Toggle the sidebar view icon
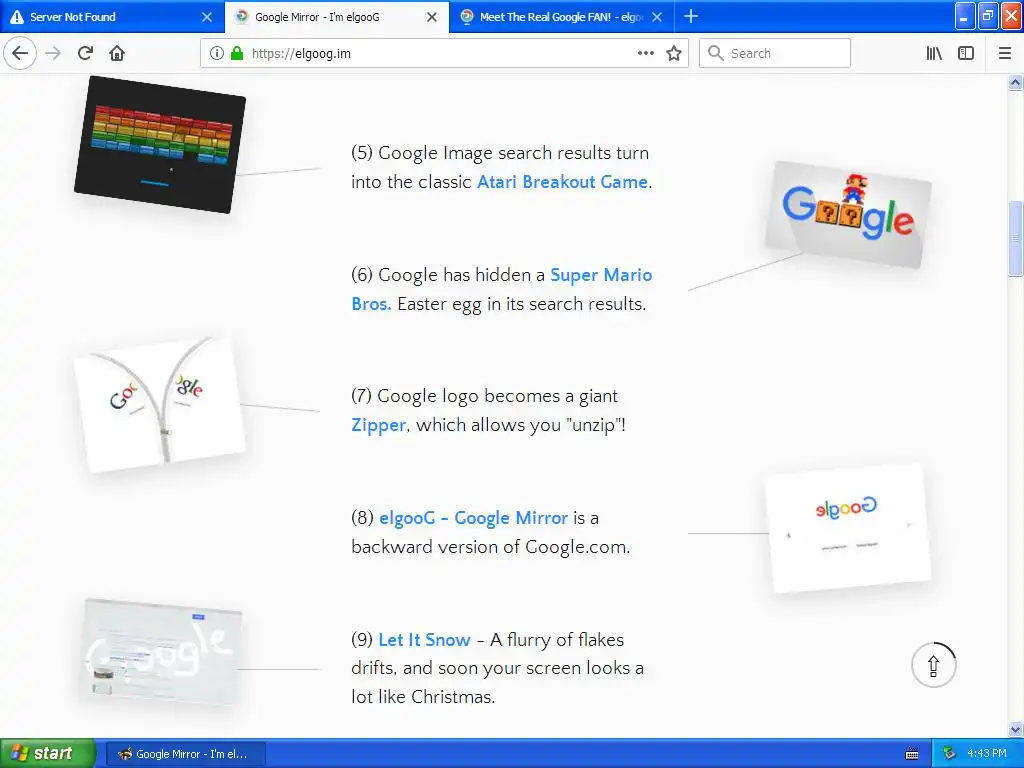The image size is (1024, 768). point(966,53)
